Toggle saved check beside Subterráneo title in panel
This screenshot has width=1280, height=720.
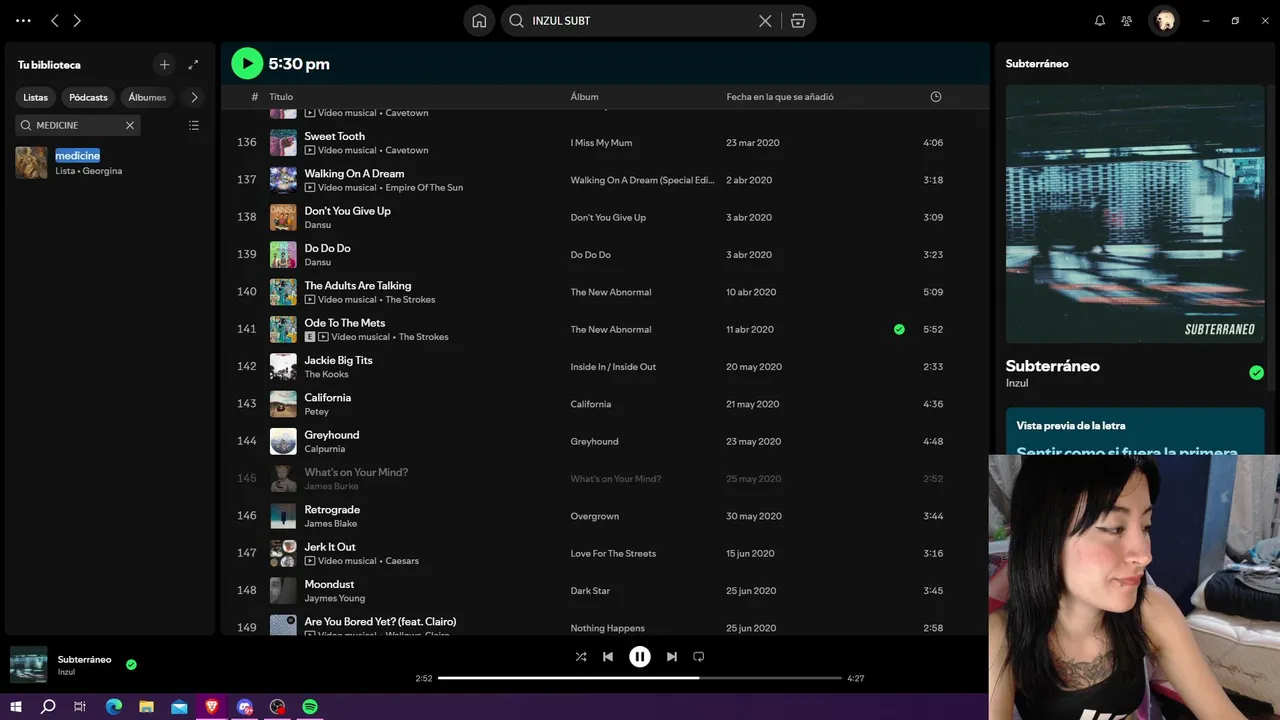[x=1256, y=373]
